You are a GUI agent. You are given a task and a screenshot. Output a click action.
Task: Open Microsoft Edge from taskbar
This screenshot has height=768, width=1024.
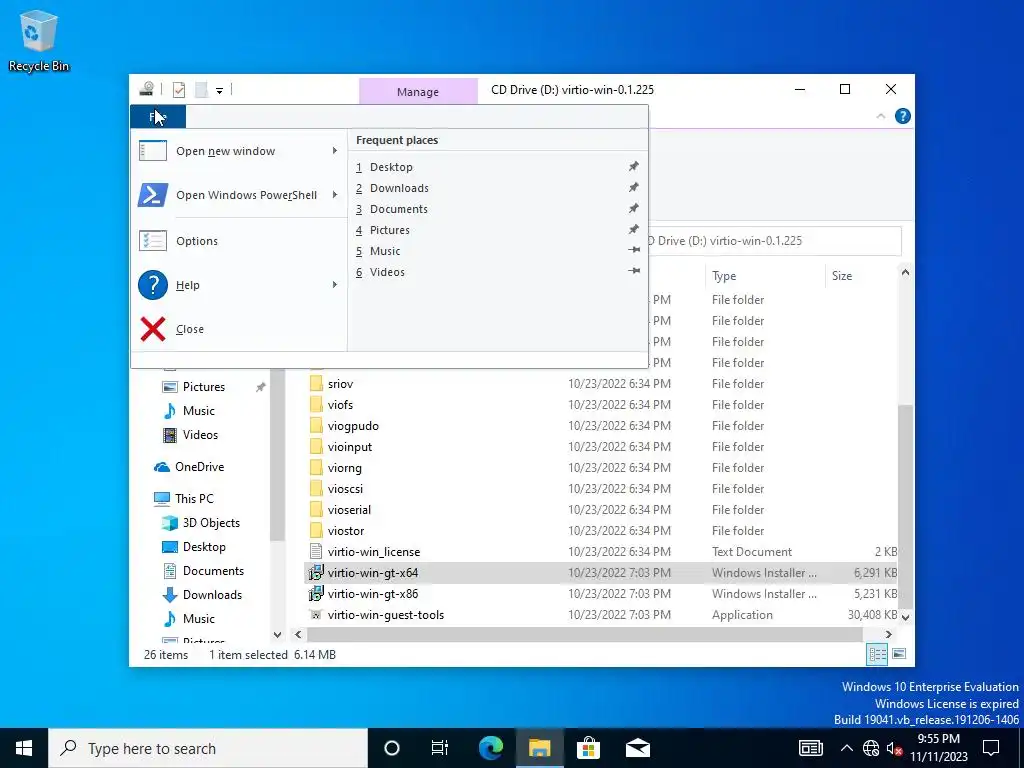(x=491, y=748)
